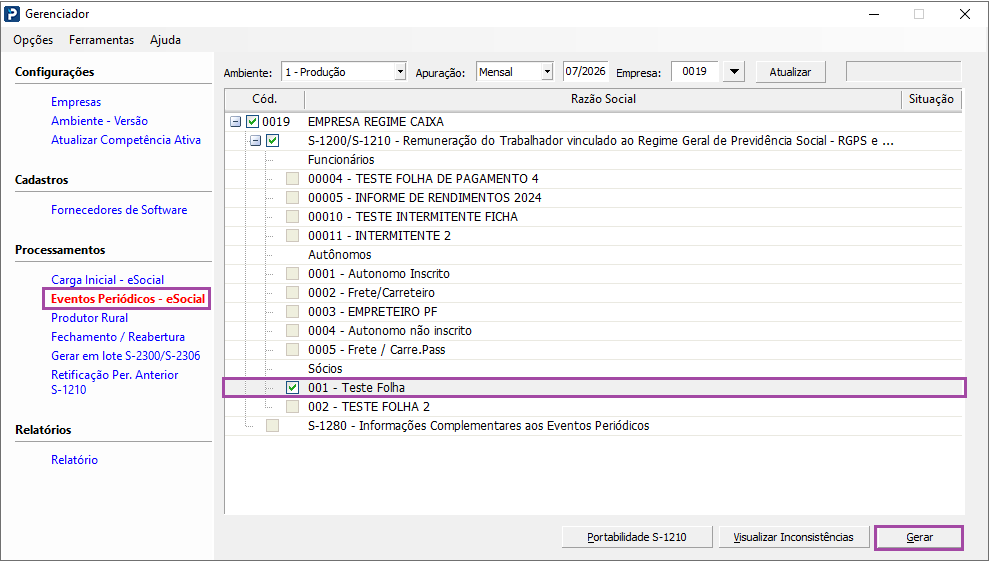The width and height of the screenshot is (993, 565).
Task: Open Carga Inicial - eSocial link
Action: (108, 279)
